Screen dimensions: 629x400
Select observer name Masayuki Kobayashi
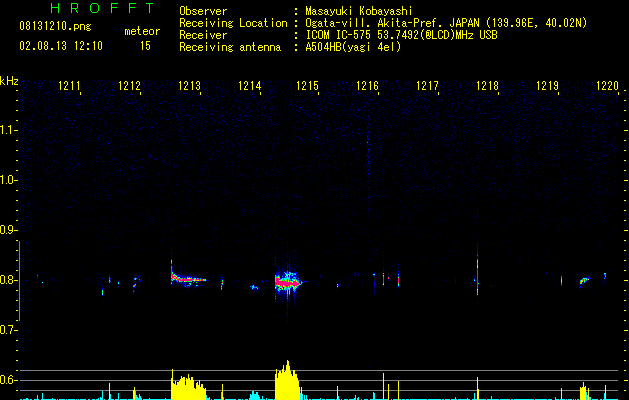click(x=359, y=11)
